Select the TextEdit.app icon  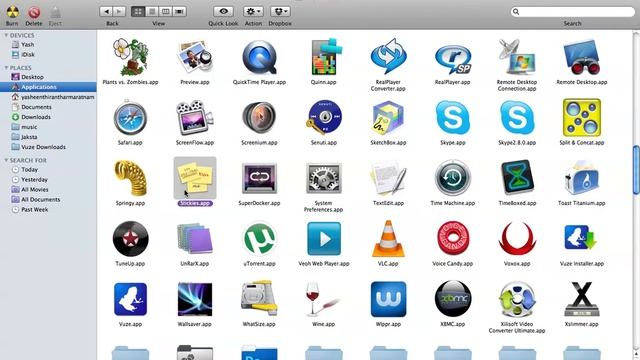pyautogui.click(x=388, y=178)
